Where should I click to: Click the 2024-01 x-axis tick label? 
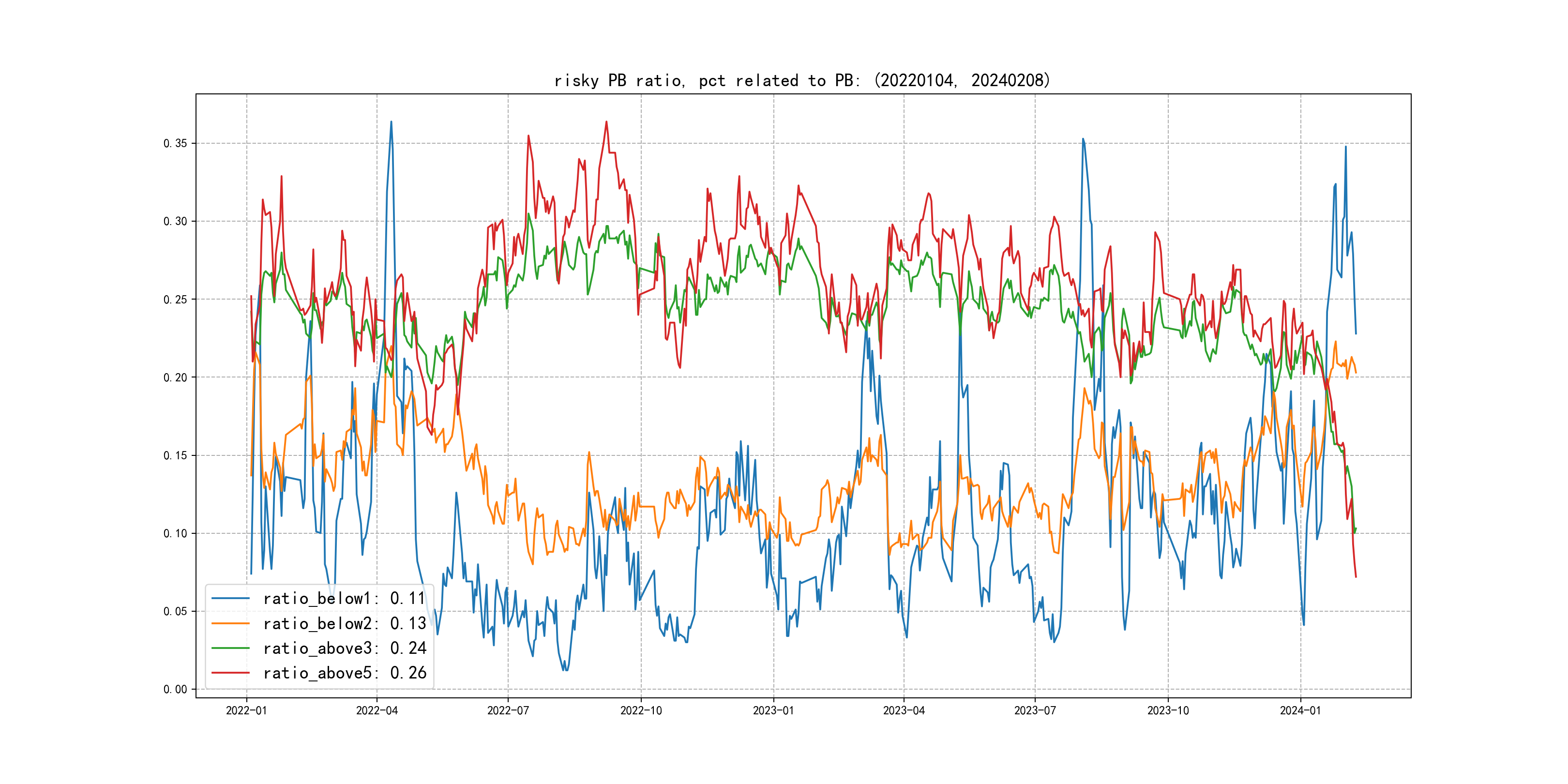click(x=1300, y=710)
